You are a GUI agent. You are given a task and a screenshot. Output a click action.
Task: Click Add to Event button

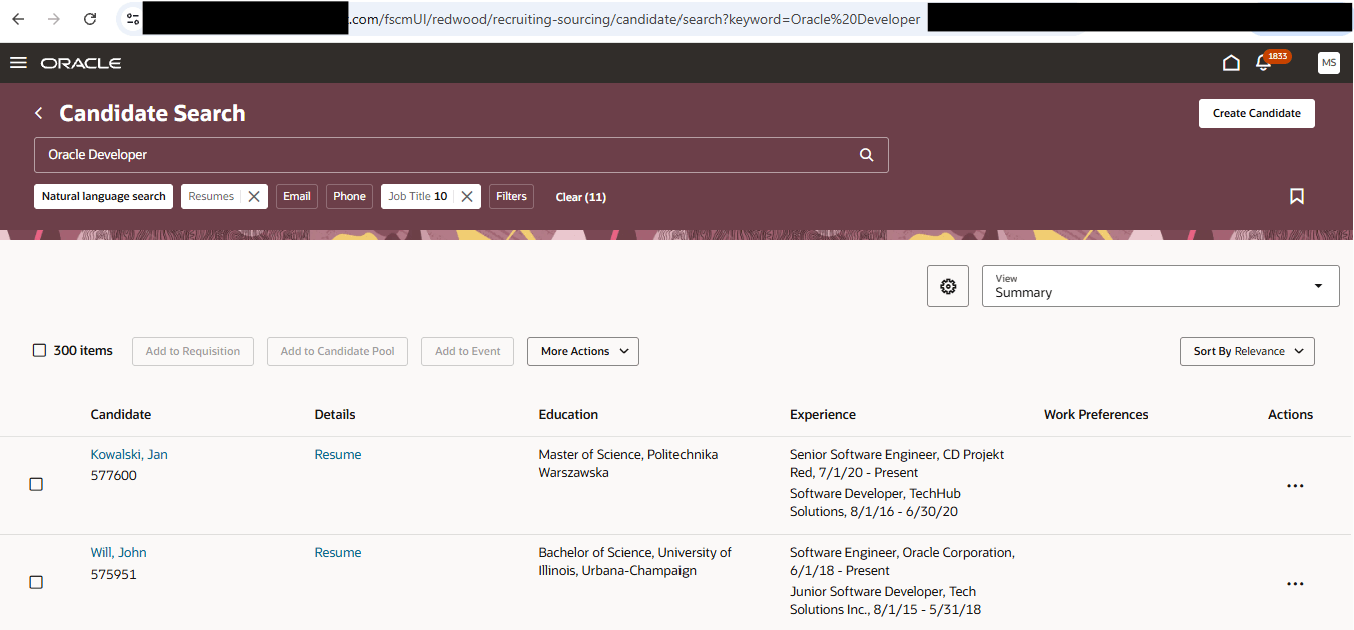tap(468, 351)
